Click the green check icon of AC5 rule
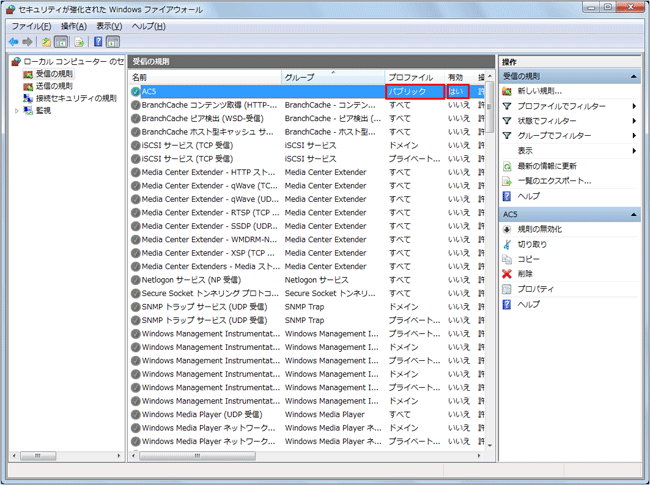 tap(135, 92)
